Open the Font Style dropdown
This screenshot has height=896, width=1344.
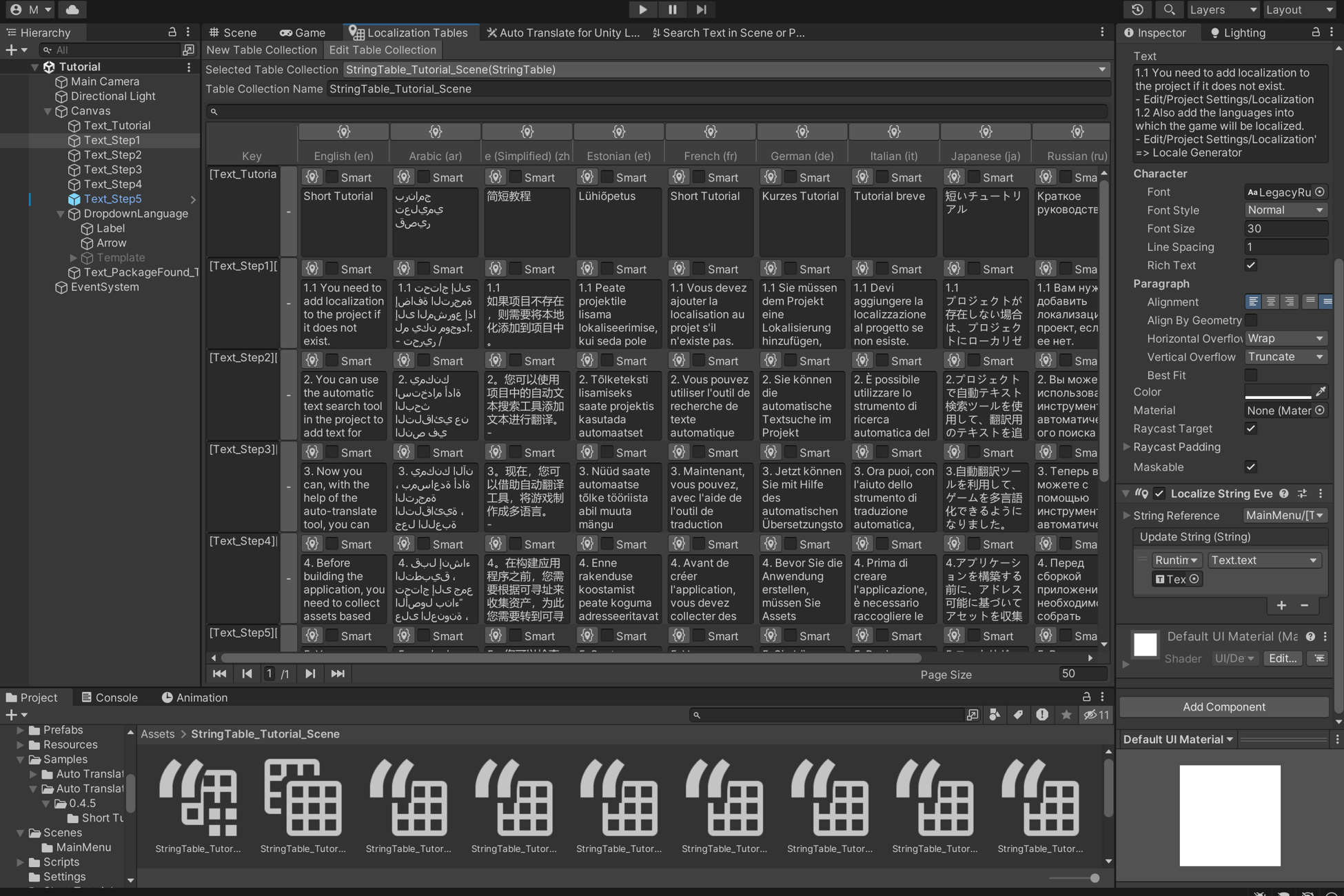coord(1285,210)
